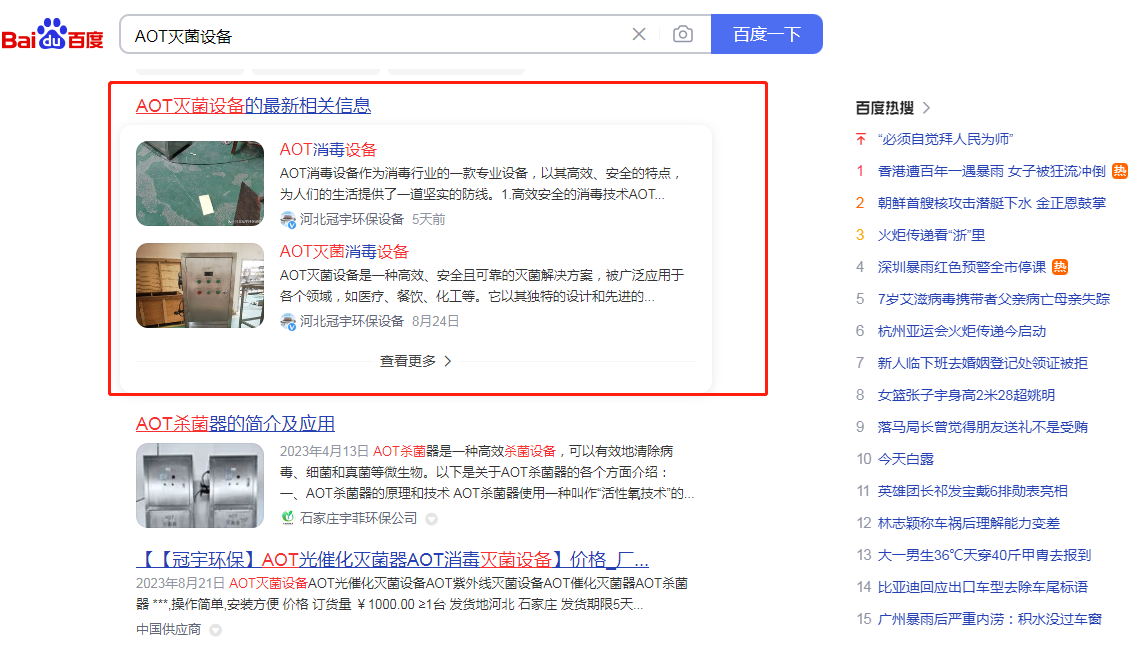Open hot topic 英雄团长祁发宝戴6排勋表

(972, 491)
